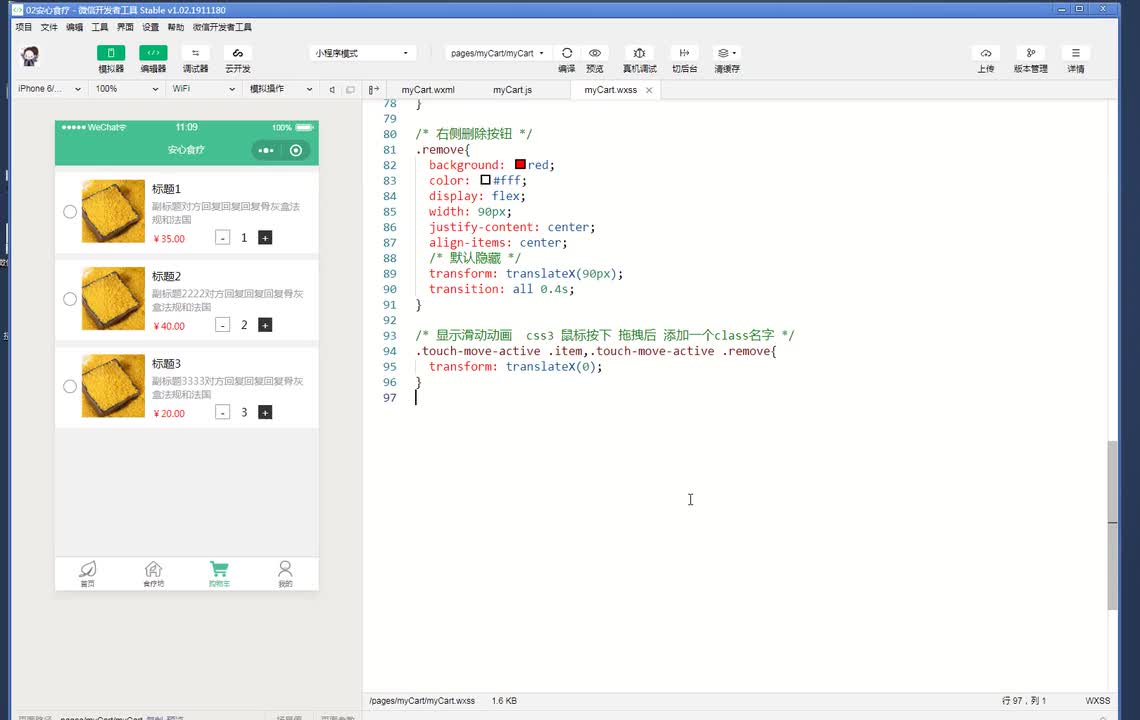This screenshot has width=1140, height=720.
Task: Select radio button for 标题2 item
Action: coord(70,299)
